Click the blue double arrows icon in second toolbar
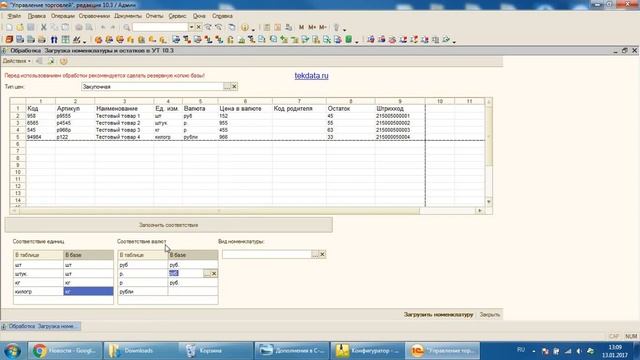This screenshot has width=640, height=360. coord(54,40)
